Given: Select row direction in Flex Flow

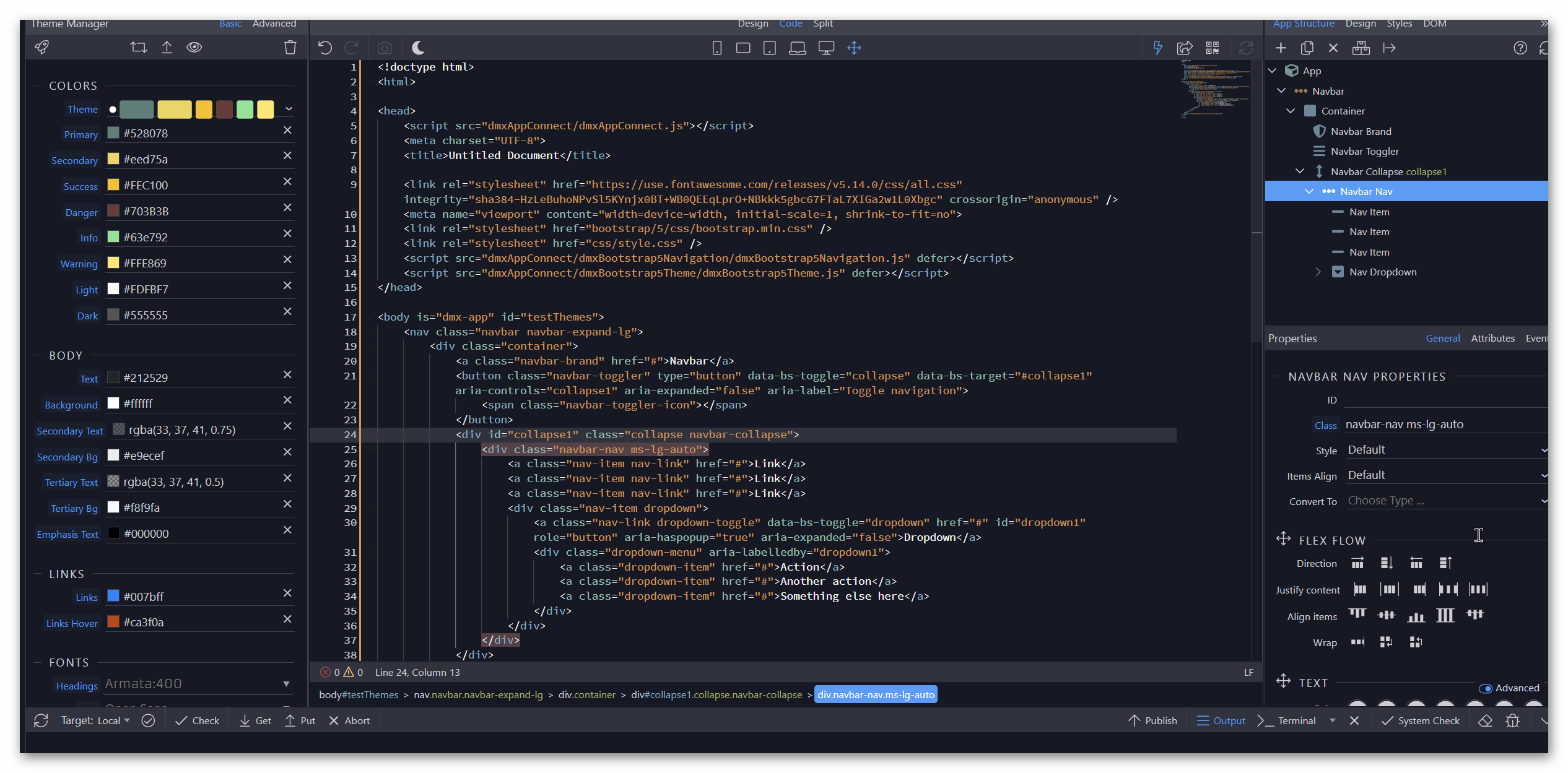Looking at the screenshot, I should click(1357, 563).
